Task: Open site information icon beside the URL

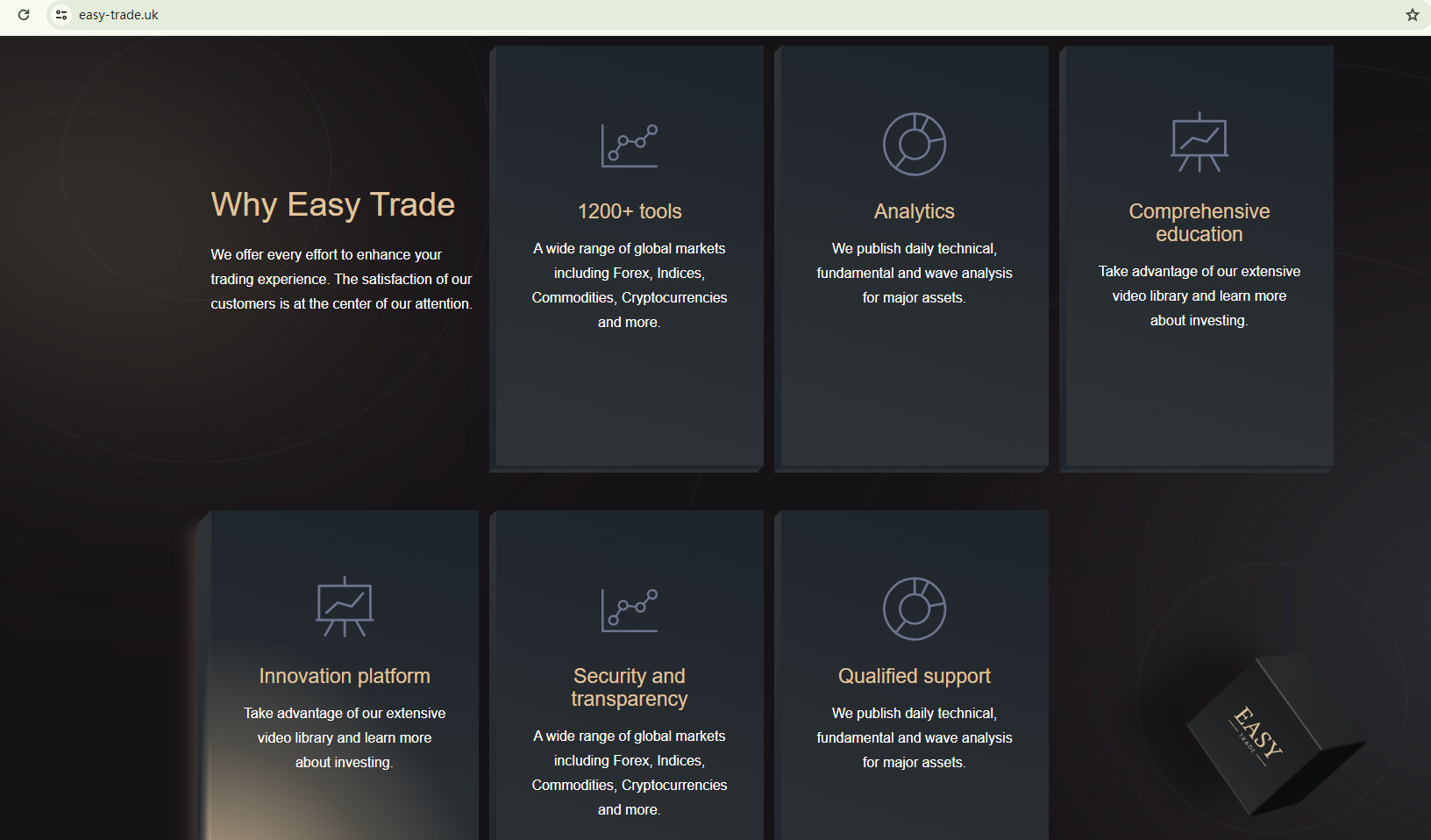Action: coord(61,15)
